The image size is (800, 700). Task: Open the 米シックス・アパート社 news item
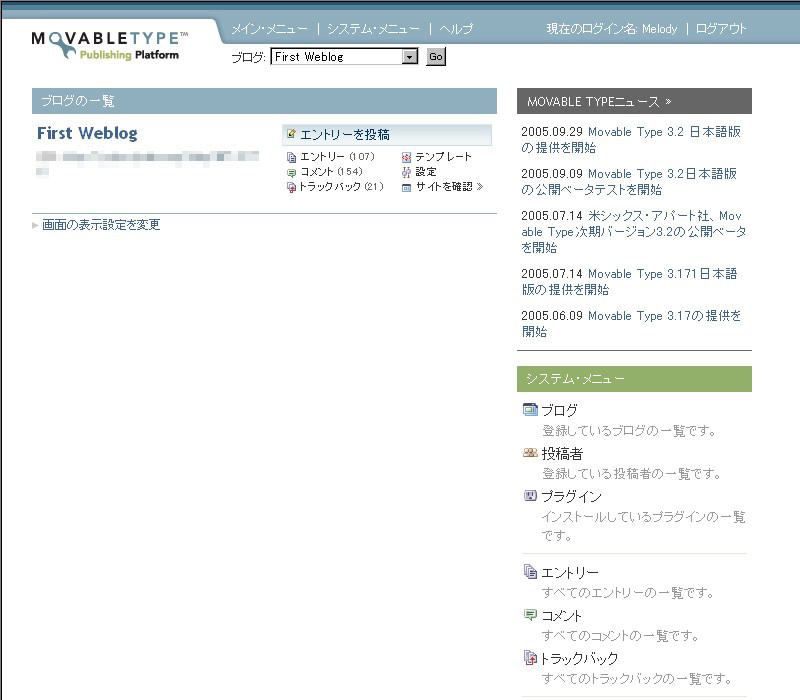[x=634, y=232]
